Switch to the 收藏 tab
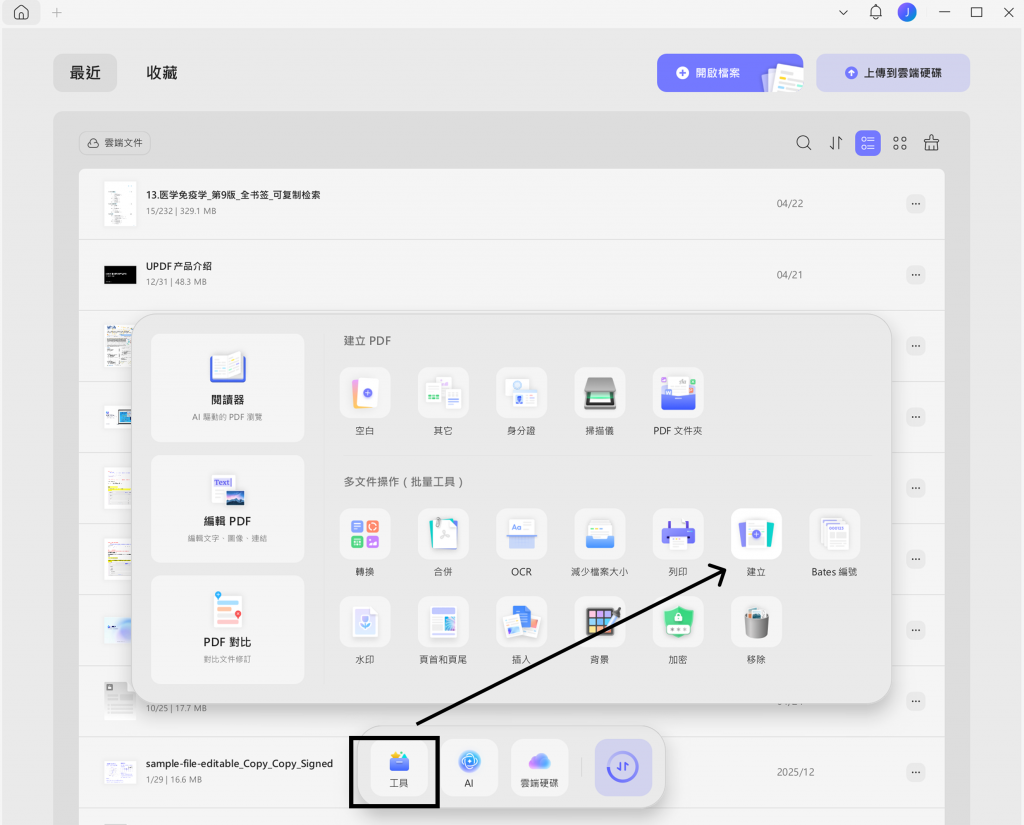1024x825 pixels. click(x=162, y=73)
